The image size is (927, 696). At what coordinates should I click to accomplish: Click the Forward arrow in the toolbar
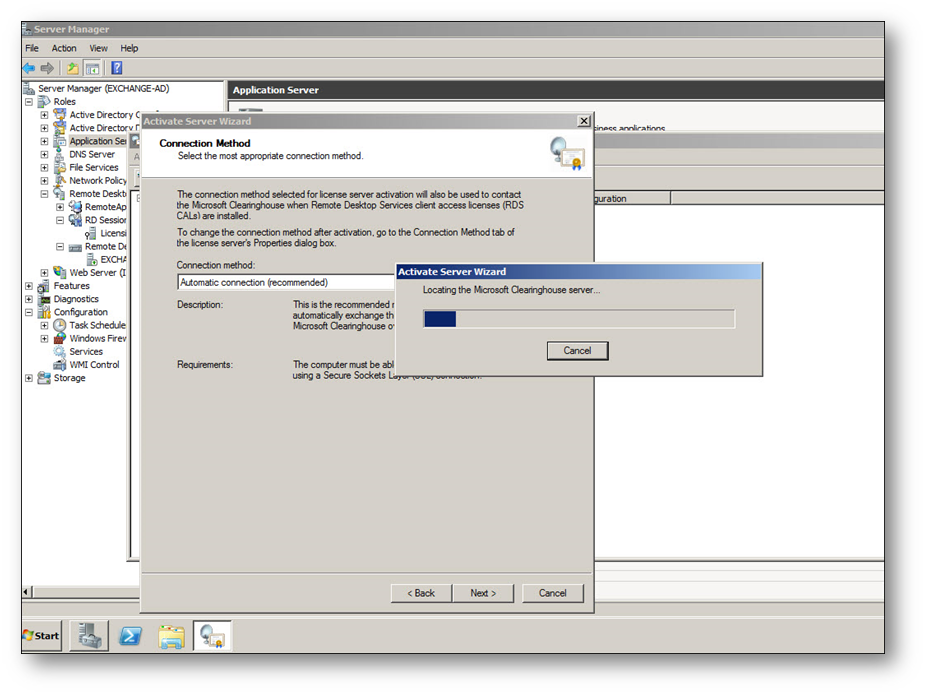click(46, 68)
